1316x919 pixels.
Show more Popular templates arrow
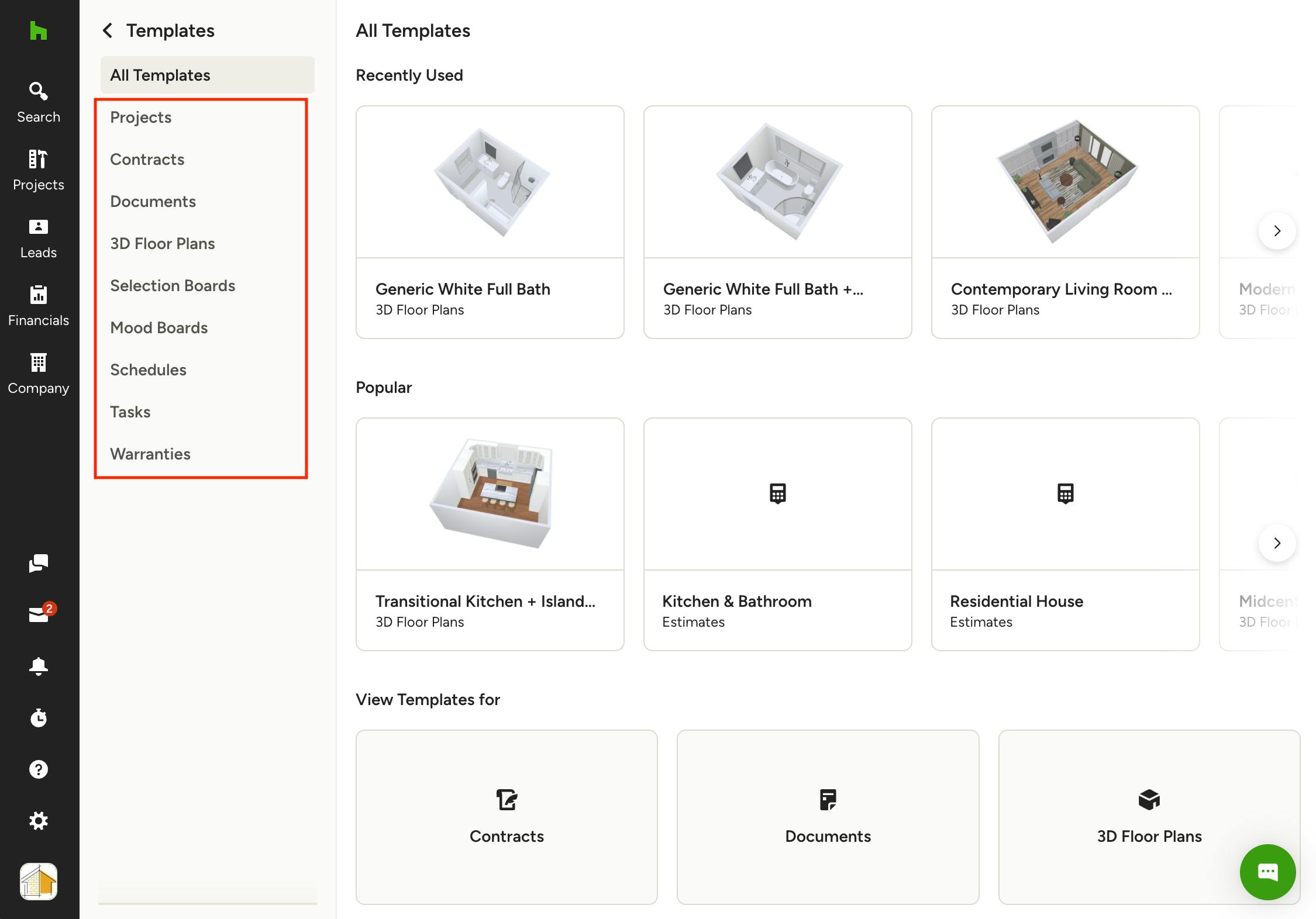tap(1277, 543)
